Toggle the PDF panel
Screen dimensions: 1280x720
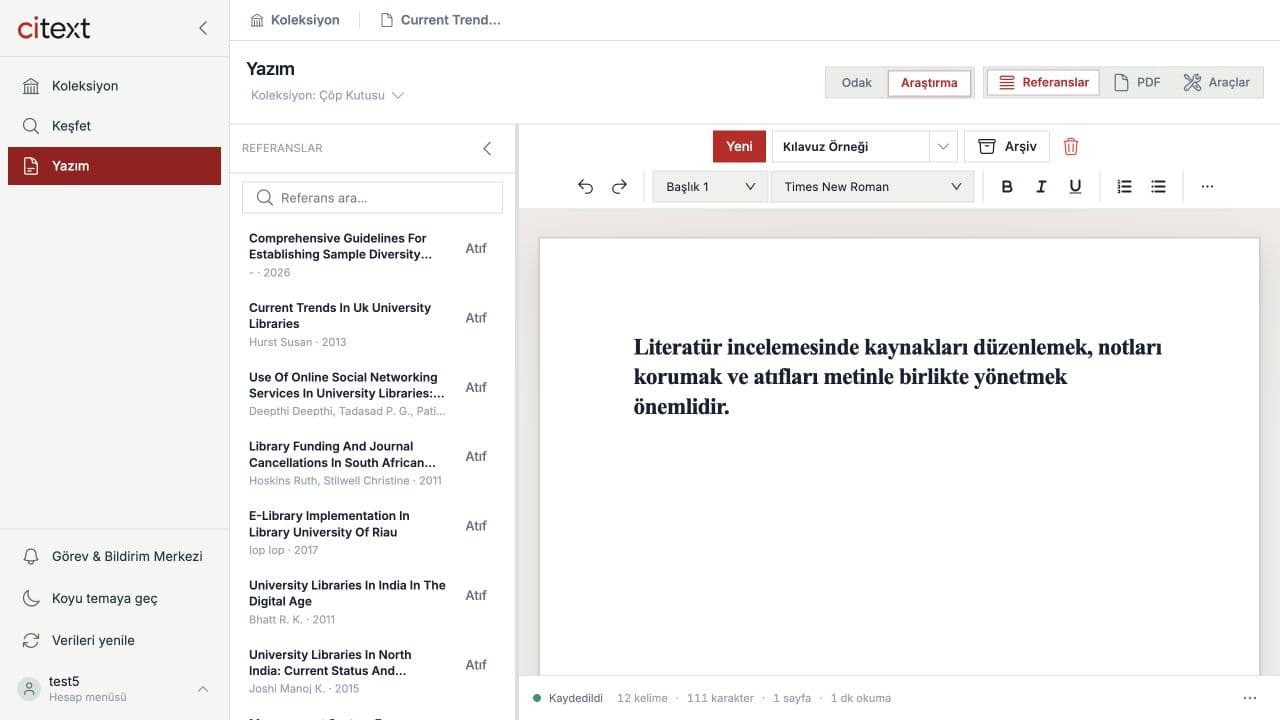[x=1137, y=82]
